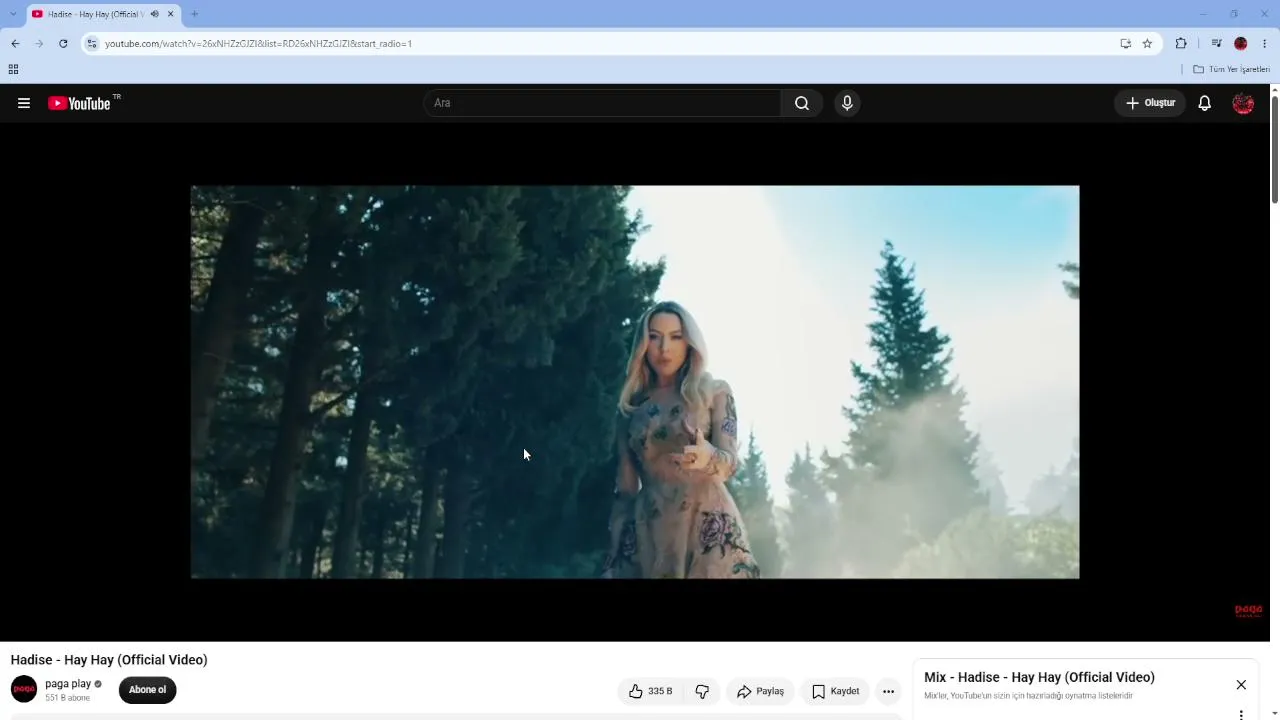Share the video with Paylaş
This screenshot has width=1280, height=720.
click(x=761, y=691)
